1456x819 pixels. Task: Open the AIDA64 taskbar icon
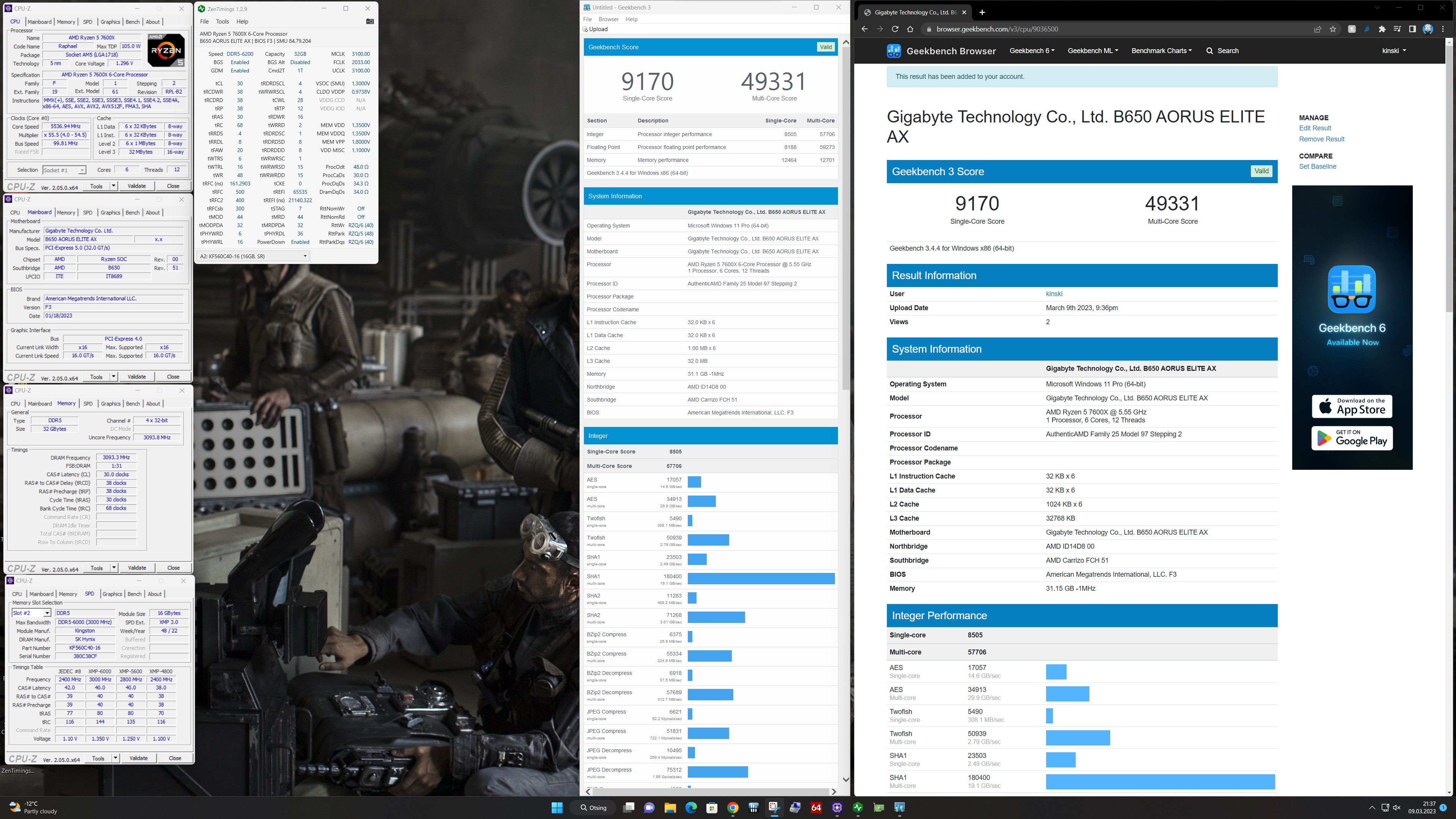tap(816, 808)
